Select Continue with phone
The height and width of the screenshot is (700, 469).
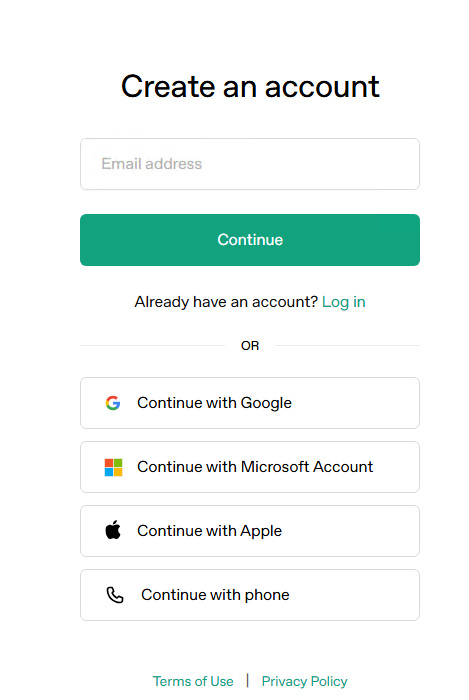point(250,595)
